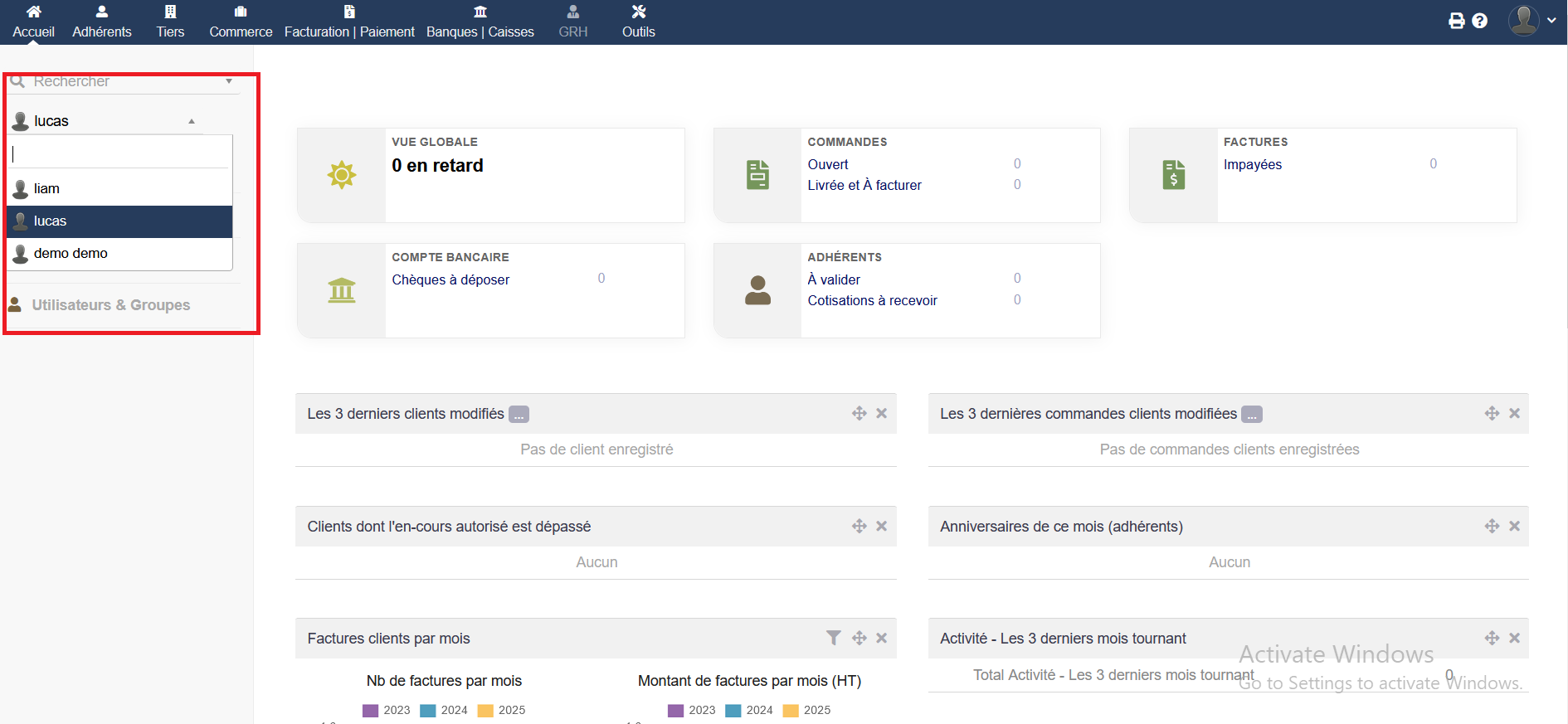1568x724 pixels.
Task: Toggle 2025 legend in Montant de factures chart
Action: (806, 710)
